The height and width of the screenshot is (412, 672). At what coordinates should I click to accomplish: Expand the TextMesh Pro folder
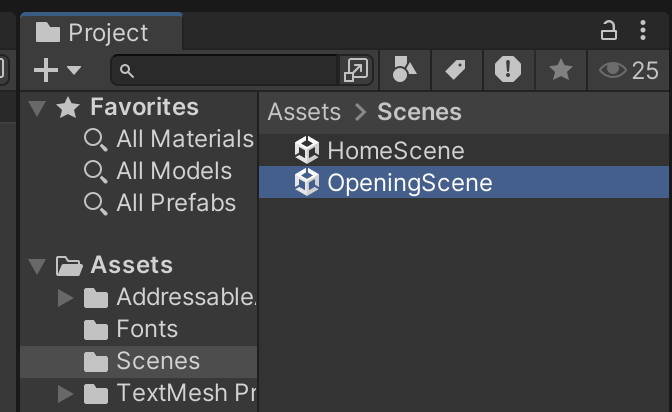tap(66, 393)
